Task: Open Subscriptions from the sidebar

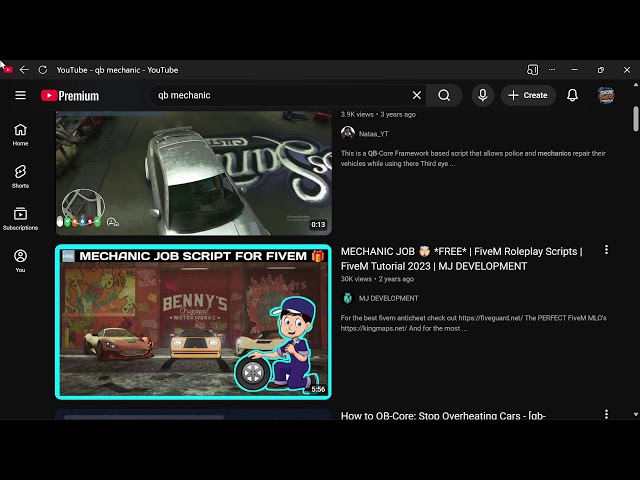Action: (x=20, y=218)
